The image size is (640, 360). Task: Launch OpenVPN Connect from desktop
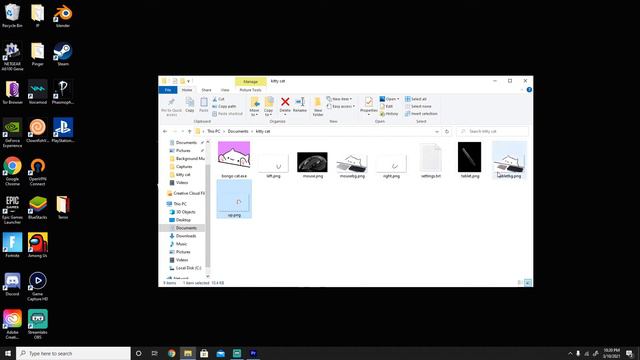coord(38,171)
